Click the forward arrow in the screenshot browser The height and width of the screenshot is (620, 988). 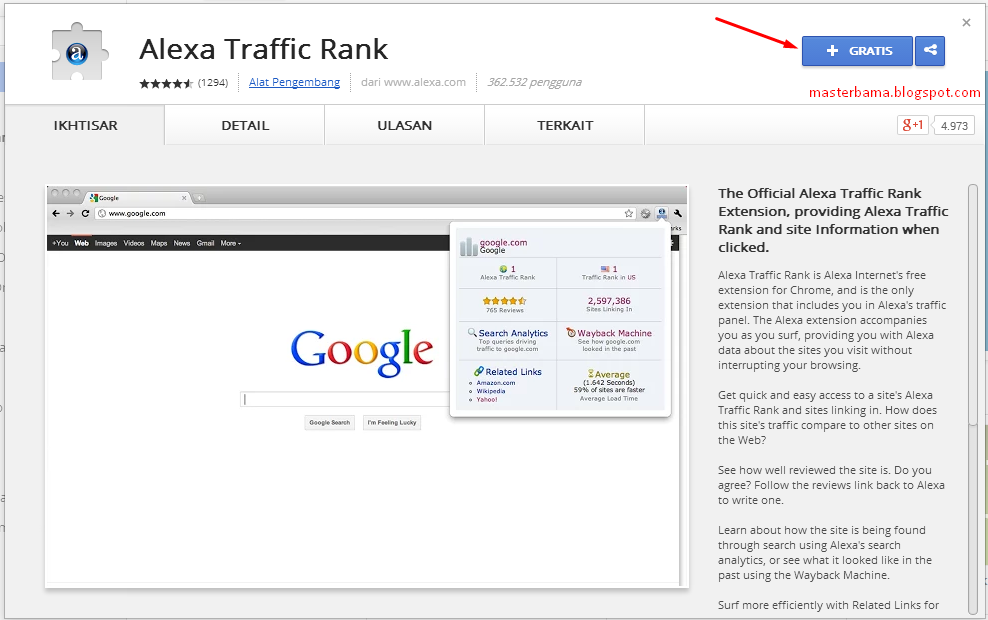71,214
